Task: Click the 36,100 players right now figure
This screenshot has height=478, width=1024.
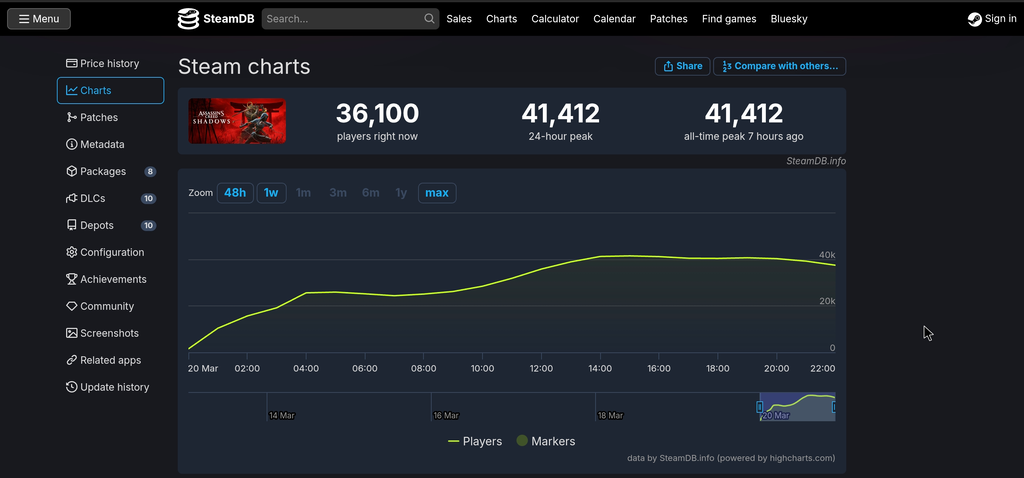Action: click(x=377, y=114)
